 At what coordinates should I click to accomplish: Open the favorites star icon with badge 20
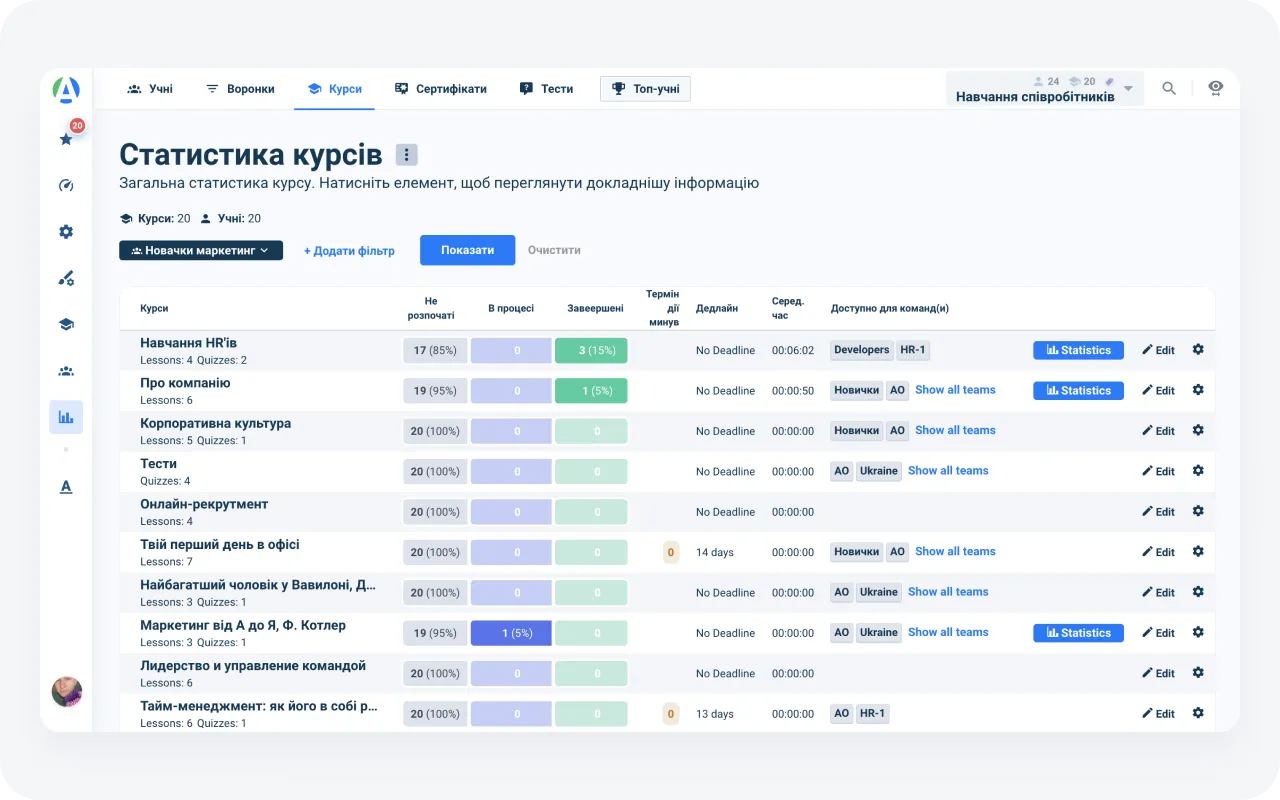65,139
